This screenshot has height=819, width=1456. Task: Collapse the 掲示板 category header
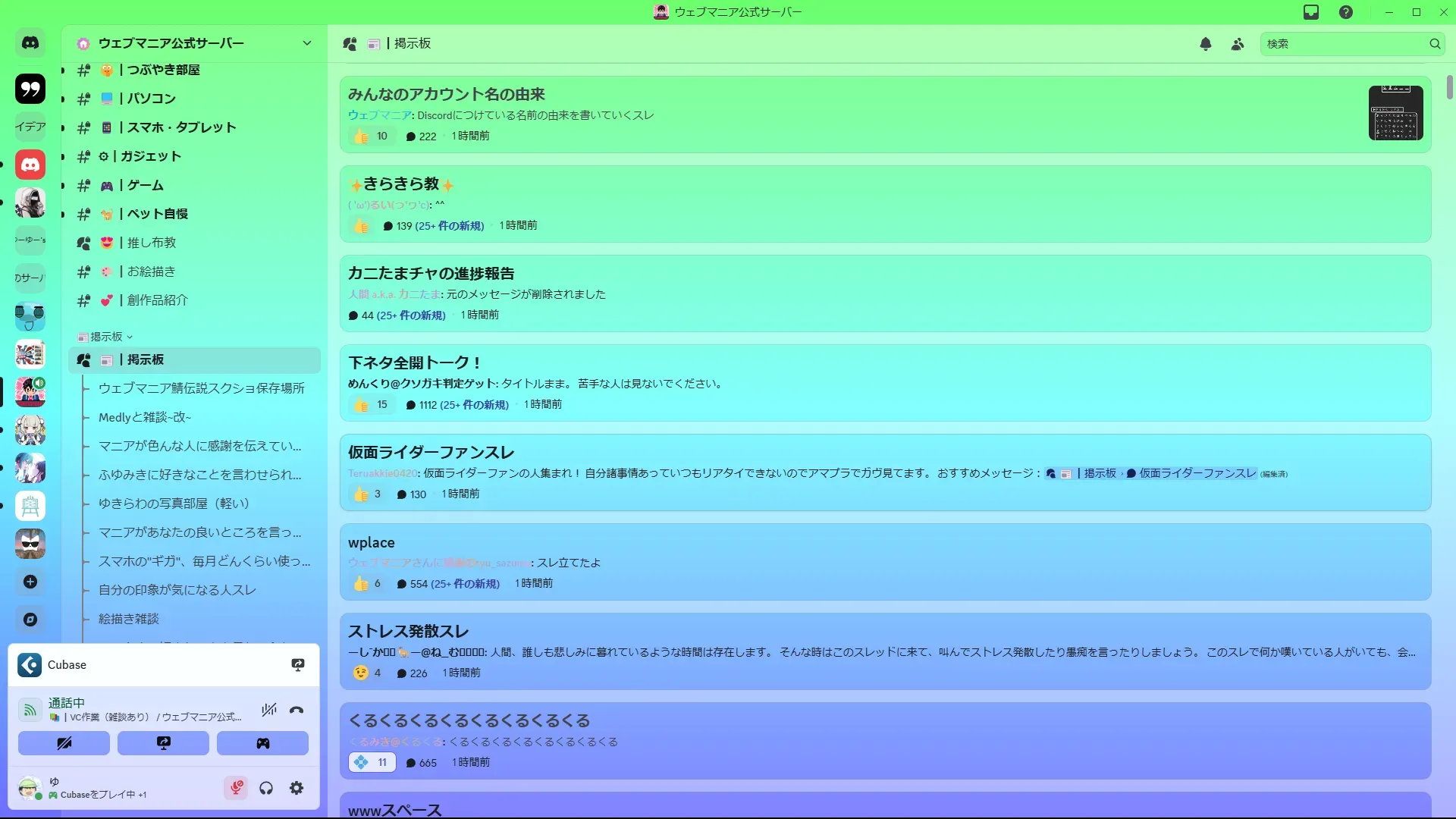tap(106, 337)
